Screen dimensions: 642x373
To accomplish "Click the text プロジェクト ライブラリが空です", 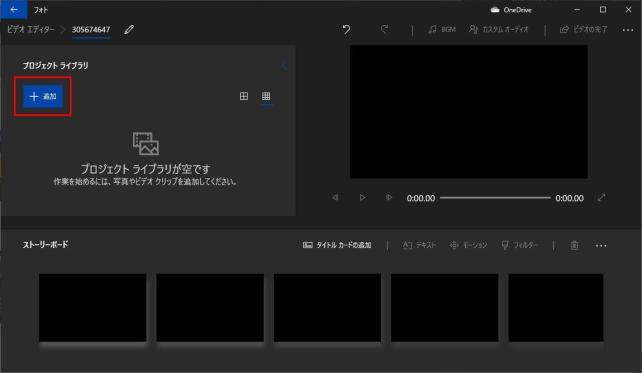I will (145, 169).
